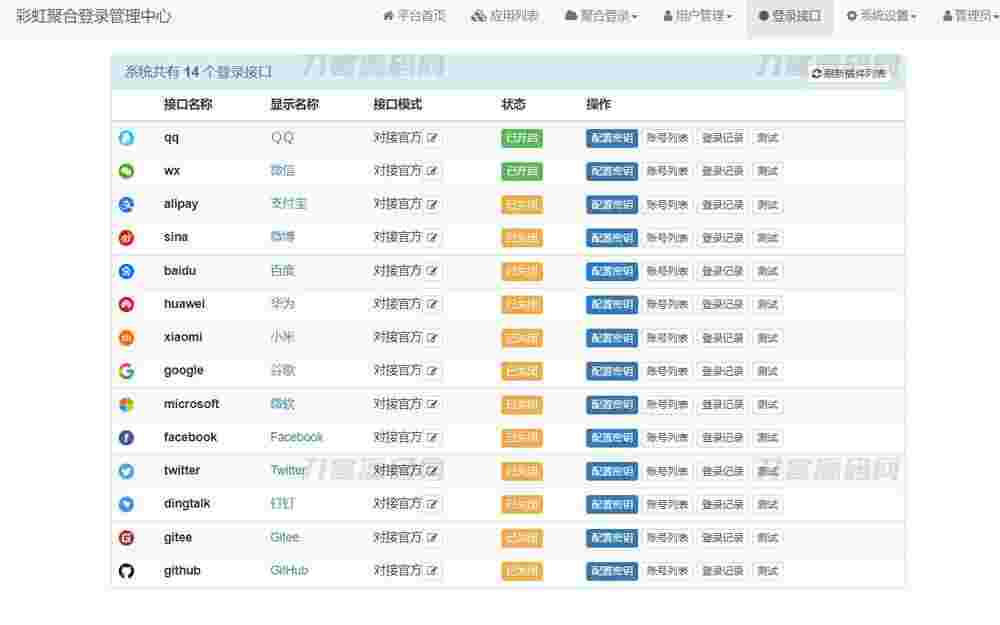Click the facebook logo icon

[126, 438]
